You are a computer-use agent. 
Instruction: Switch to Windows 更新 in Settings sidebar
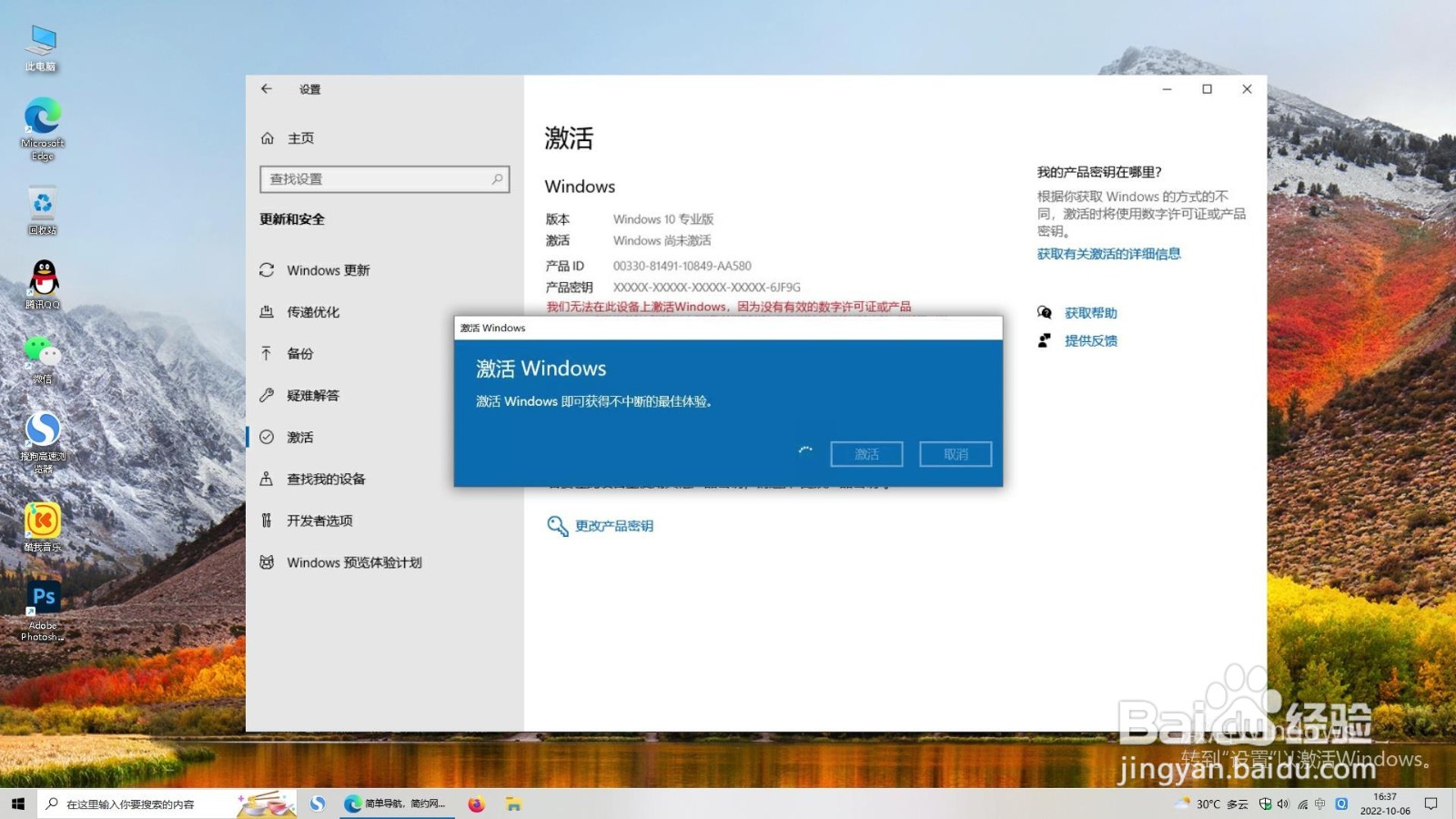[x=328, y=270]
